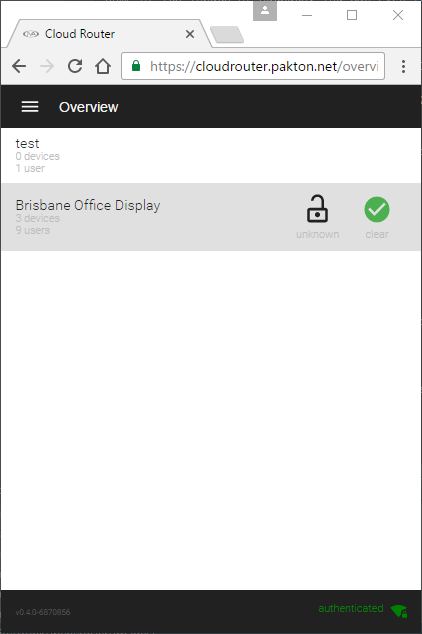Viewport: 422px width, 634px height.
Task: Select the test group entry
Action: [211, 156]
